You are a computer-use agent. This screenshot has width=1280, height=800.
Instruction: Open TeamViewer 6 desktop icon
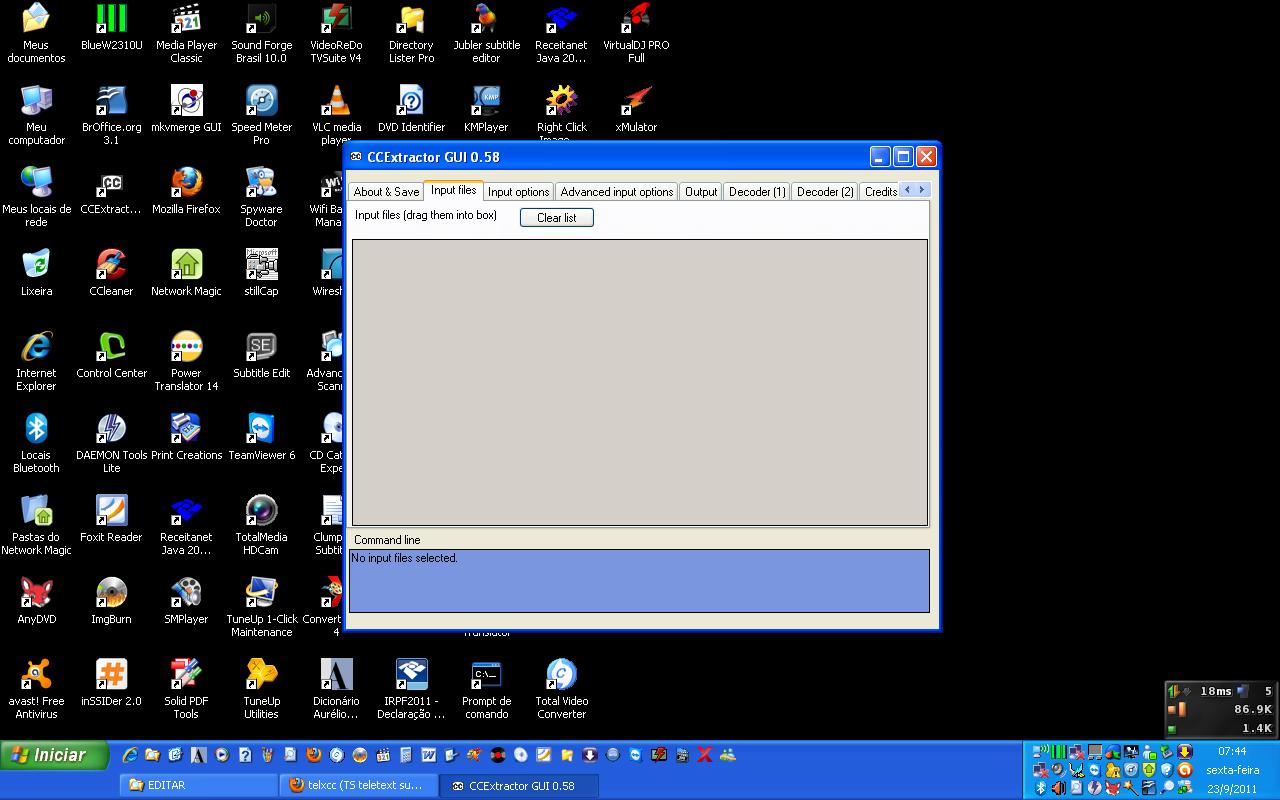tap(261, 437)
